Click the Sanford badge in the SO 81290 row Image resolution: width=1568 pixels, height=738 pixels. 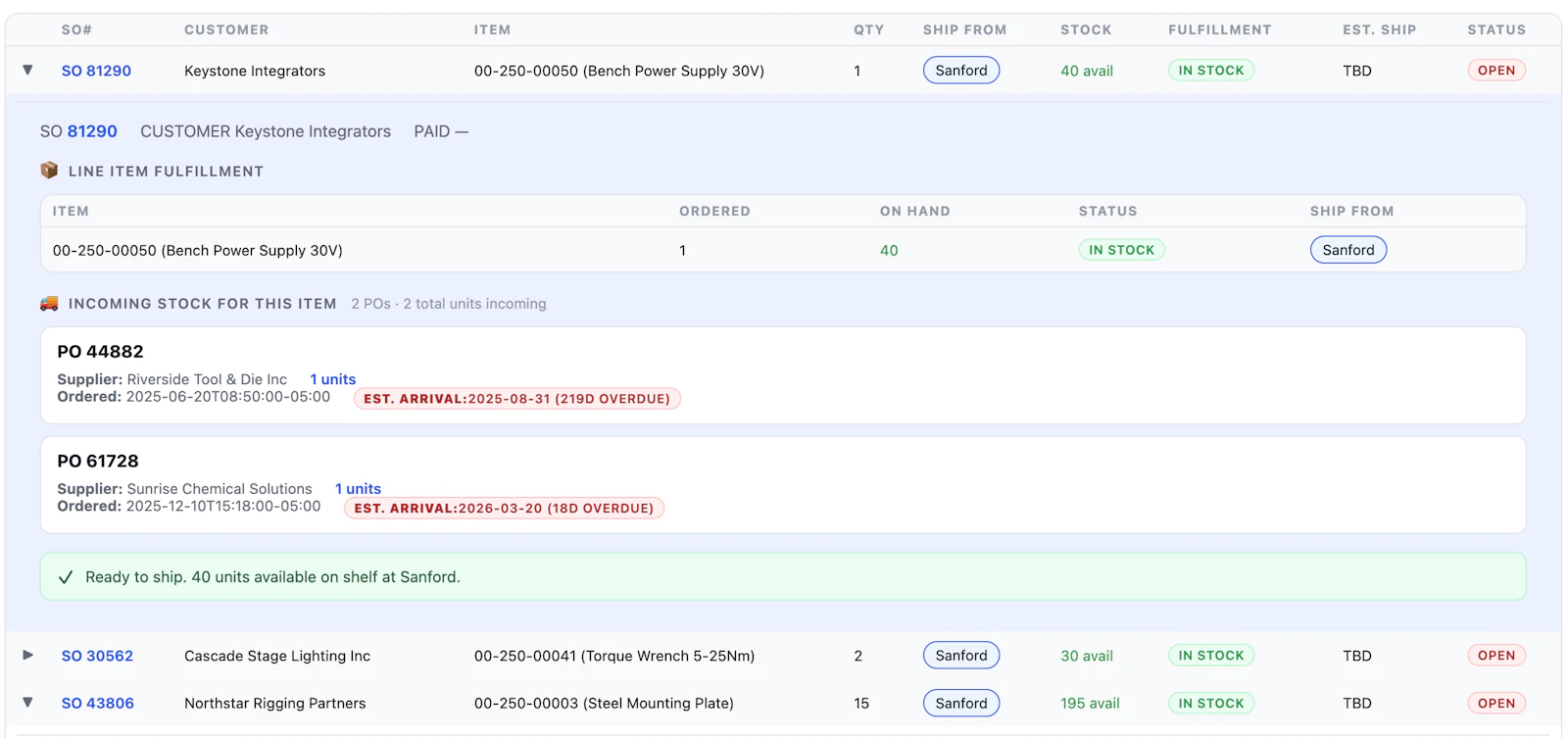click(x=961, y=71)
